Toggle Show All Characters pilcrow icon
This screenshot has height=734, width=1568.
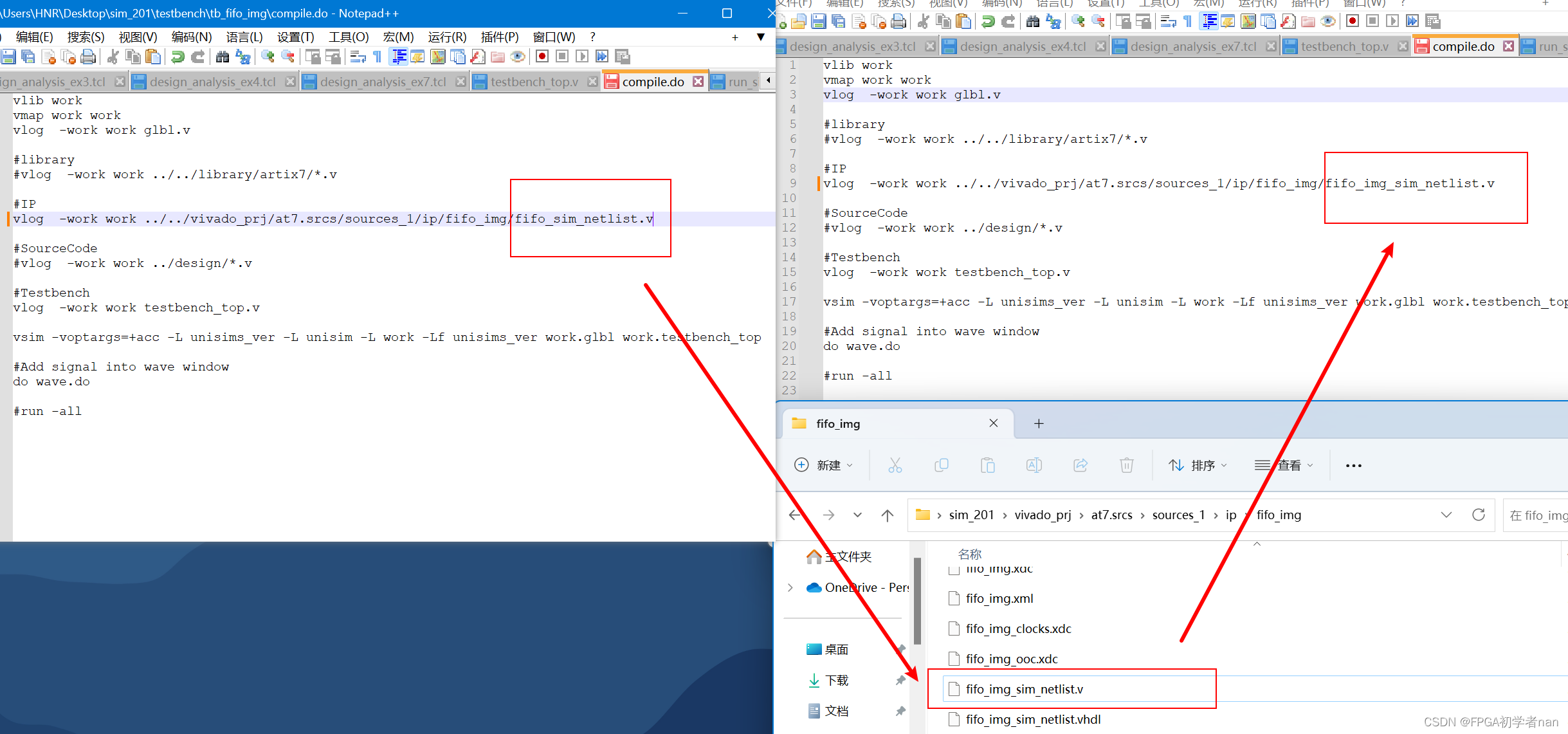378,57
